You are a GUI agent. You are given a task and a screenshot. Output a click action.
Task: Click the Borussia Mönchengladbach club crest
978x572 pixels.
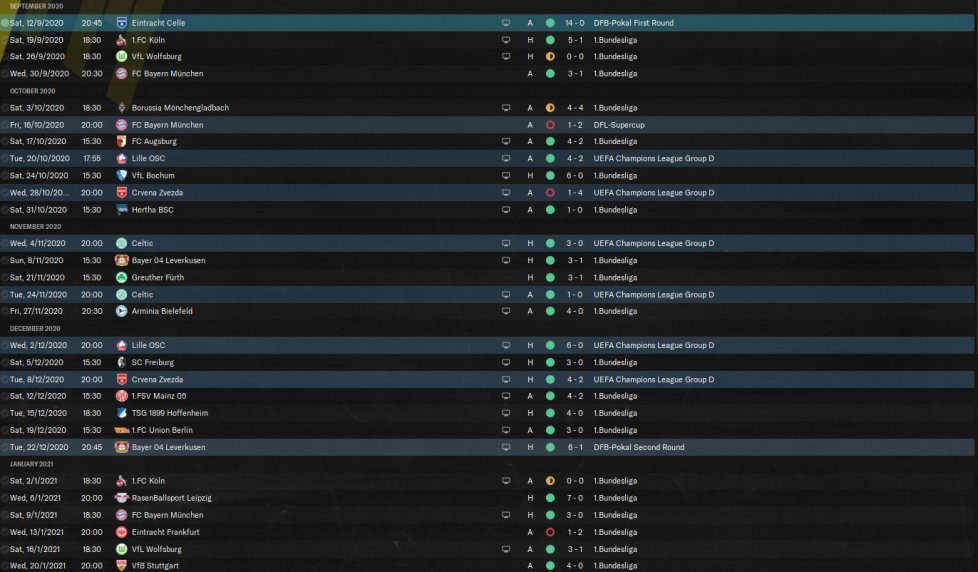click(121, 107)
